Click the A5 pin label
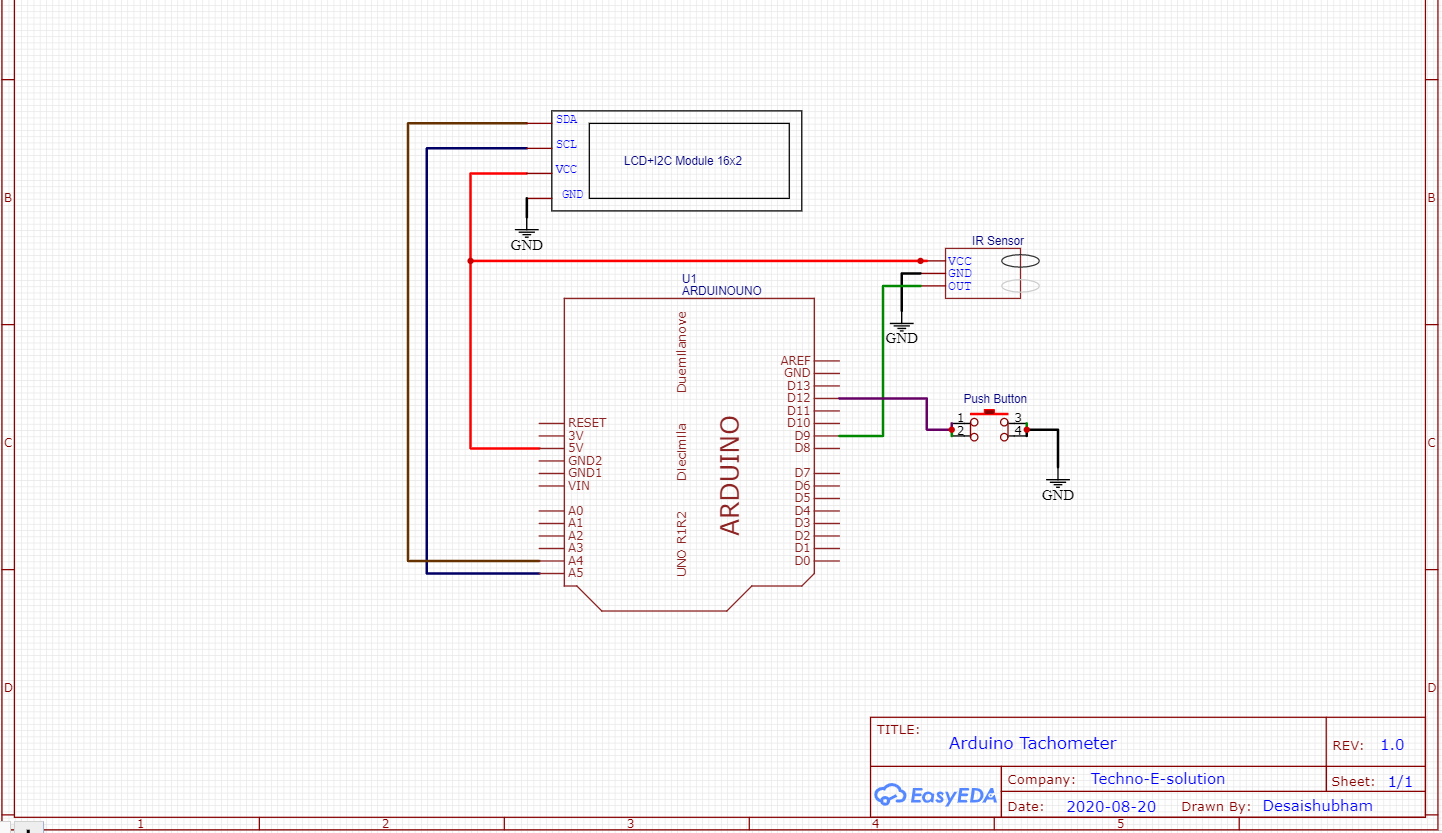The height and width of the screenshot is (833, 1442). (576, 573)
